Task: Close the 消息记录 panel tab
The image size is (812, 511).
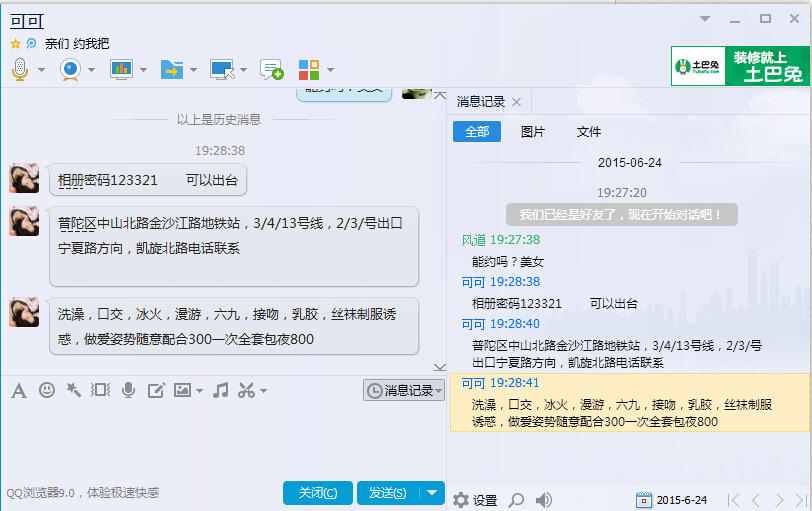Action: pyautogui.click(x=516, y=102)
